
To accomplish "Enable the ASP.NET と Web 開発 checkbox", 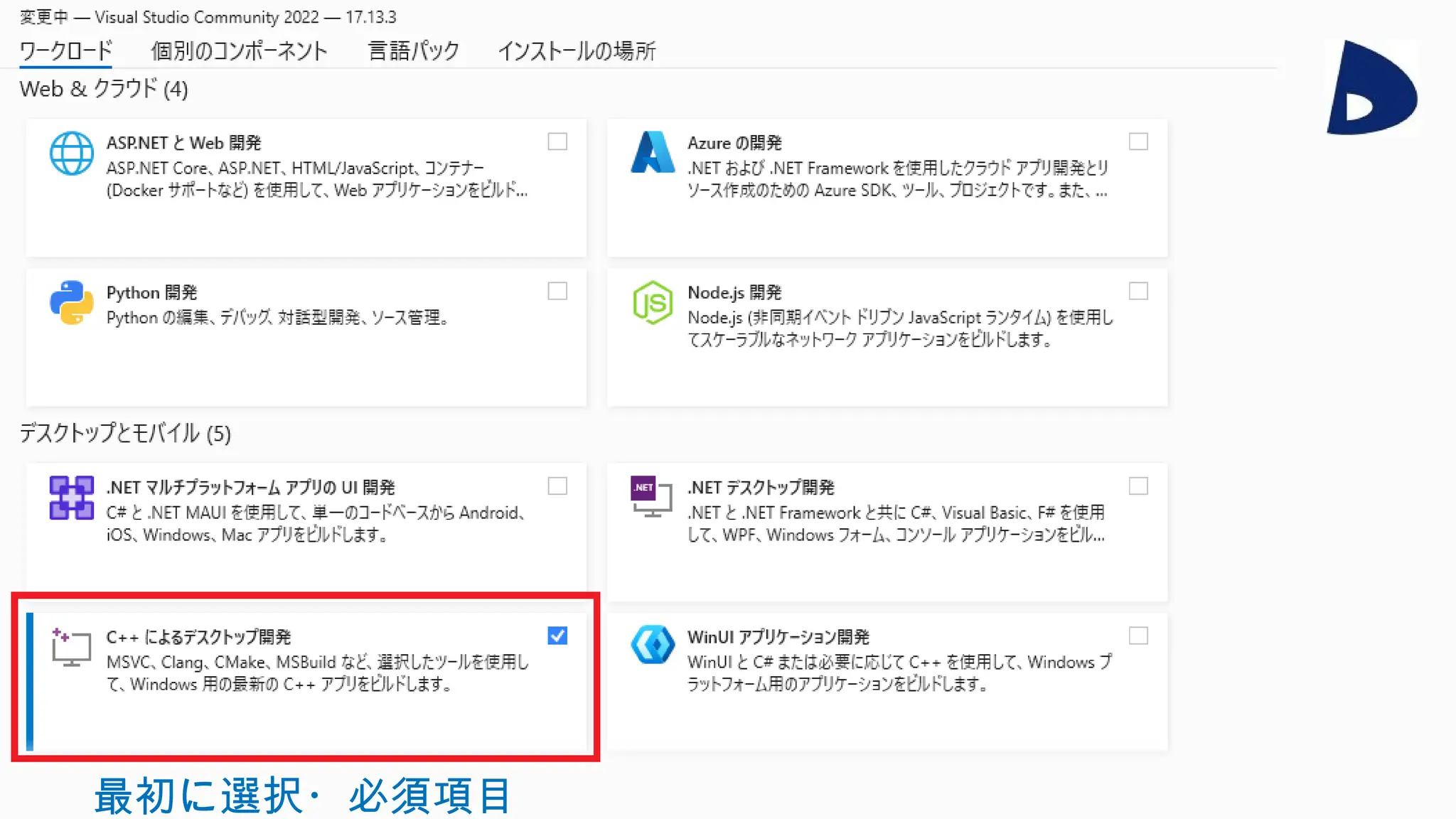I will click(557, 141).
